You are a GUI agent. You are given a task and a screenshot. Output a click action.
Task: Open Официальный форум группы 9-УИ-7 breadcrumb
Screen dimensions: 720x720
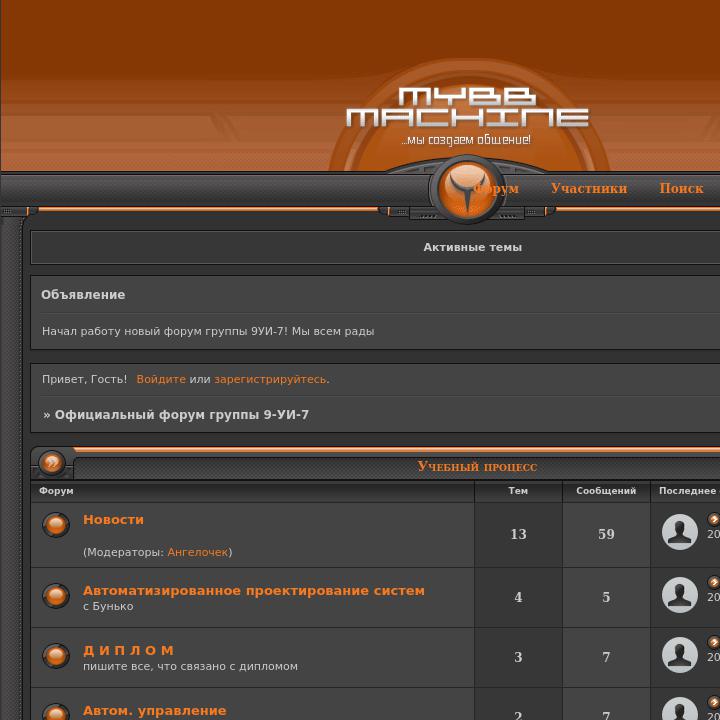182,415
